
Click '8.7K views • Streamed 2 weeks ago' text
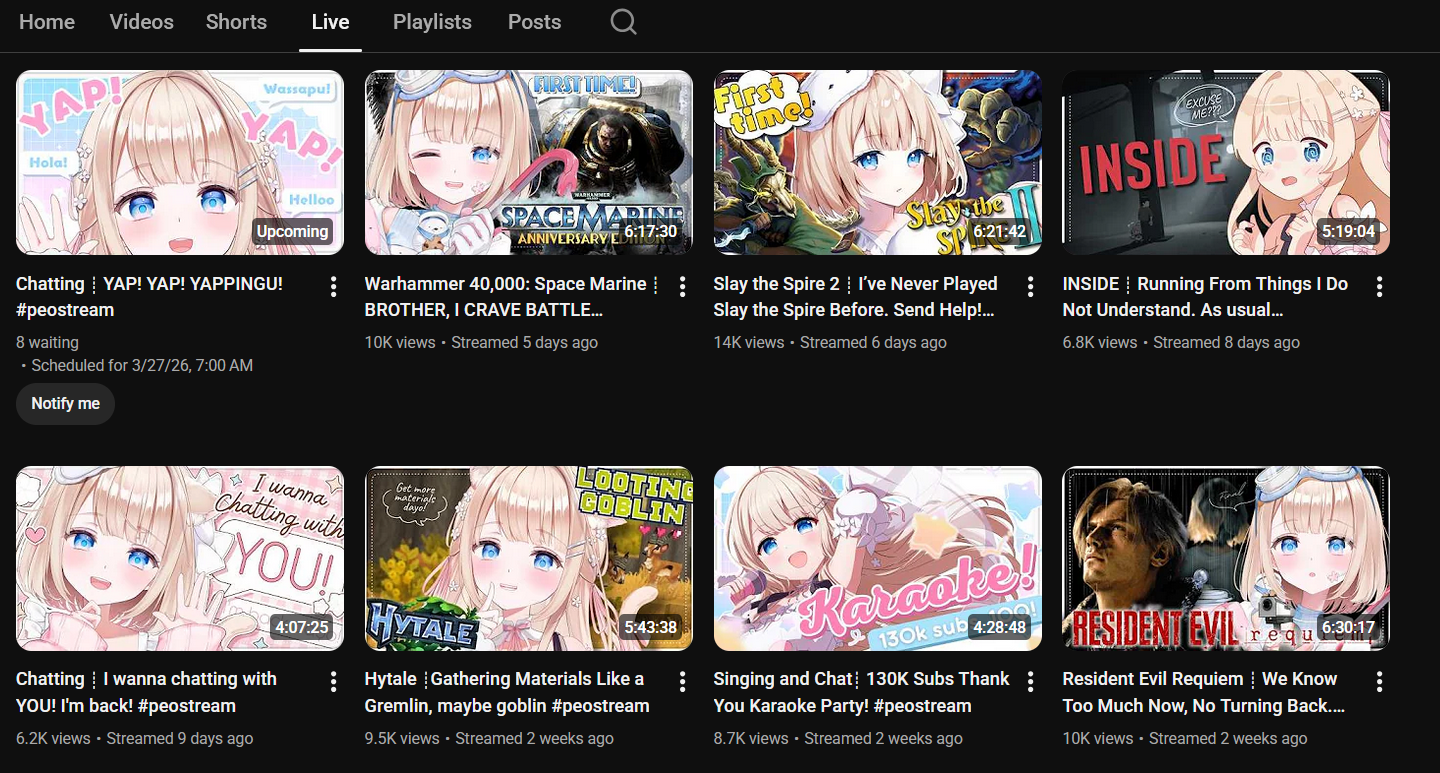click(x=838, y=738)
